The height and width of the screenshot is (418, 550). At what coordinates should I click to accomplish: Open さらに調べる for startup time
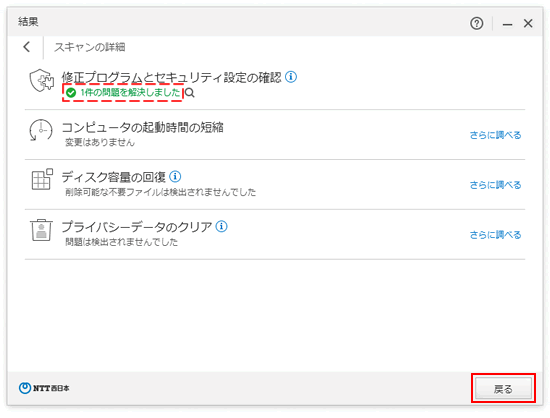(x=495, y=135)
